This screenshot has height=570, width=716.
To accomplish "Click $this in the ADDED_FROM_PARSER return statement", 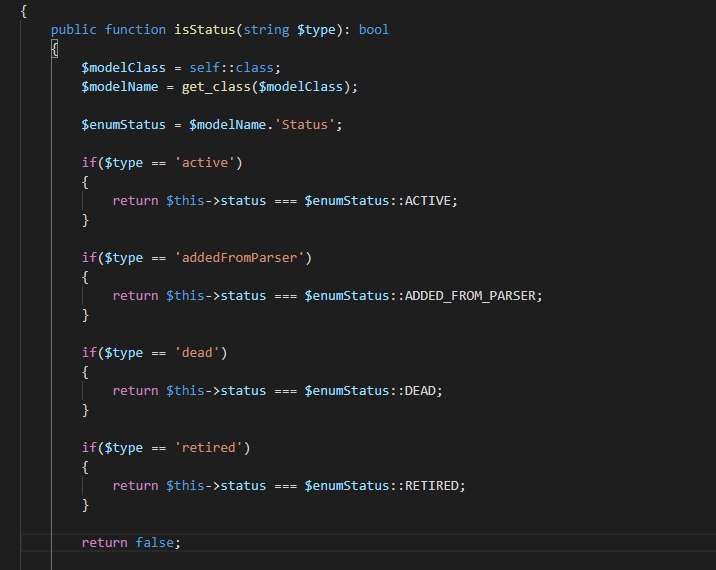I will click(x=185, y=296).
